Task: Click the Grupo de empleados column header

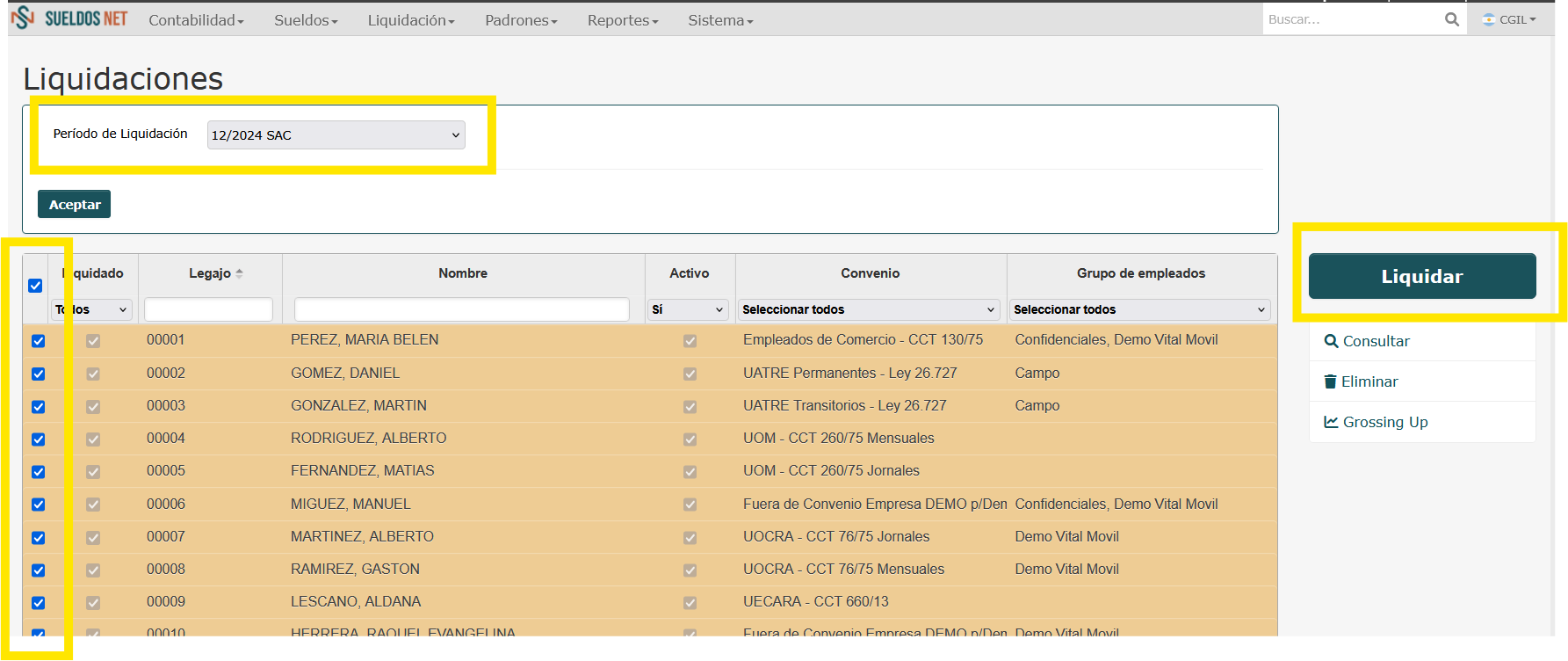Action: point(1141,273)
